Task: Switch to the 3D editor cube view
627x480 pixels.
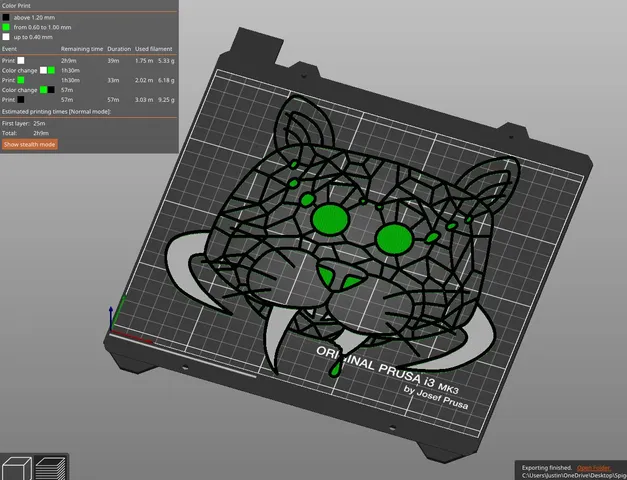Action: [x=17, y=468]
